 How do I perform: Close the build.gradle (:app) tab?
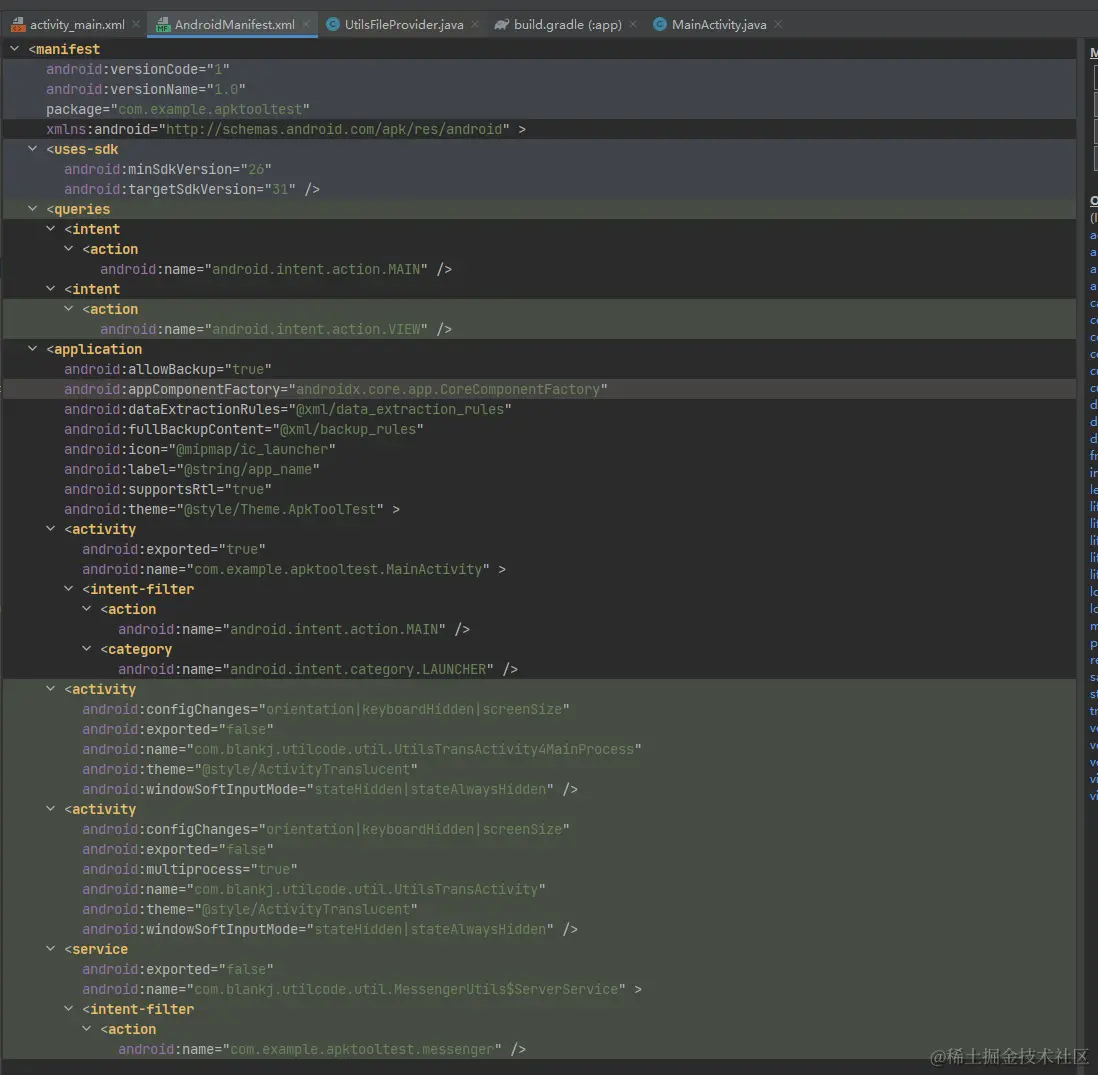point(633,25)
